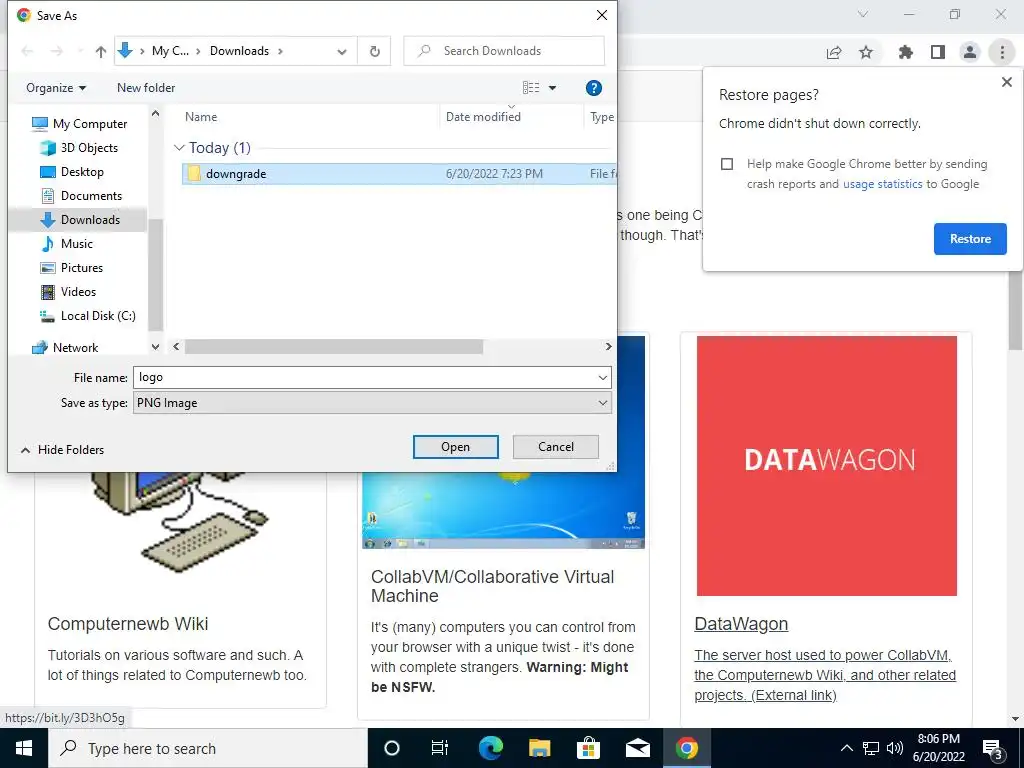Search Downloads field

[504, 51]
